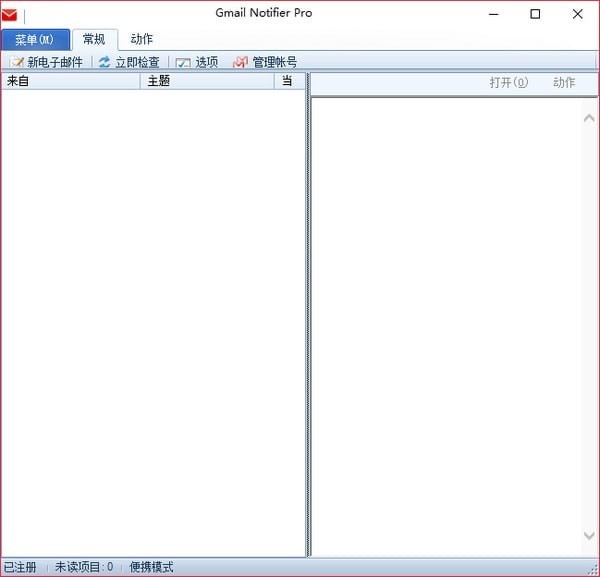Click the 动作 button in preview pane

[x=564, y=83]
